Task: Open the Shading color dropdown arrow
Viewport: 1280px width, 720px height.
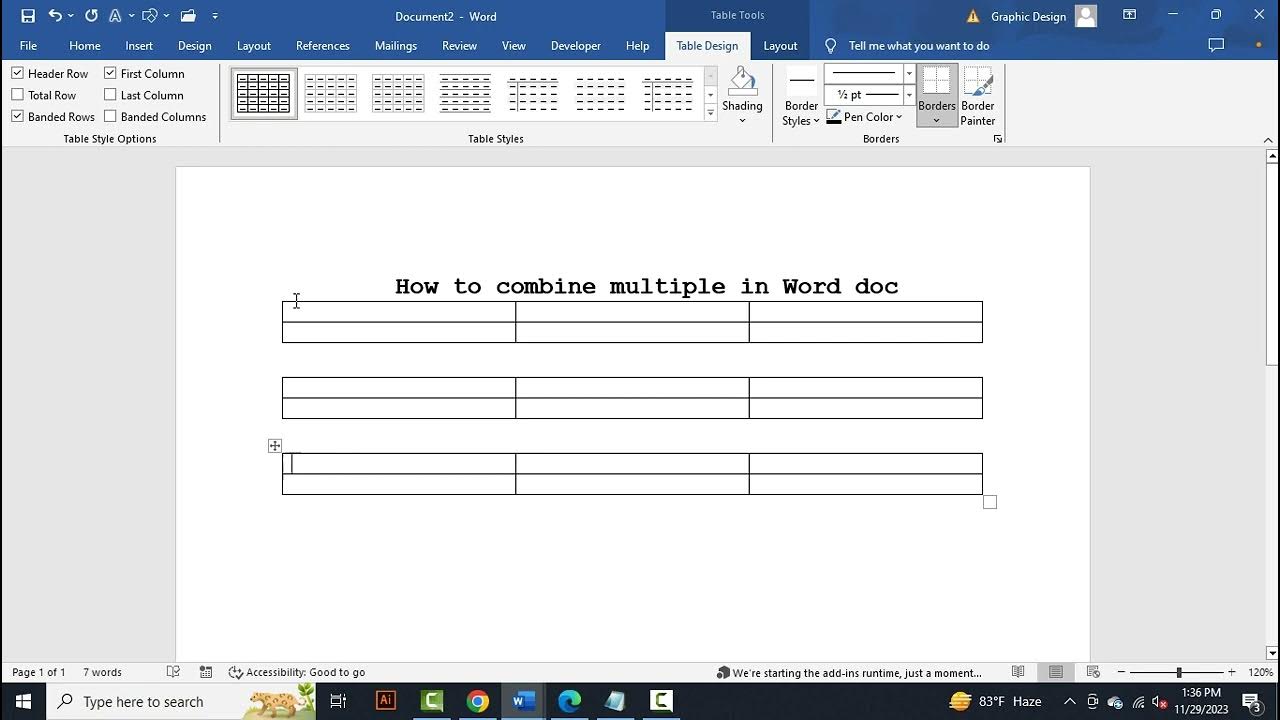Action: tap(742, 120)
